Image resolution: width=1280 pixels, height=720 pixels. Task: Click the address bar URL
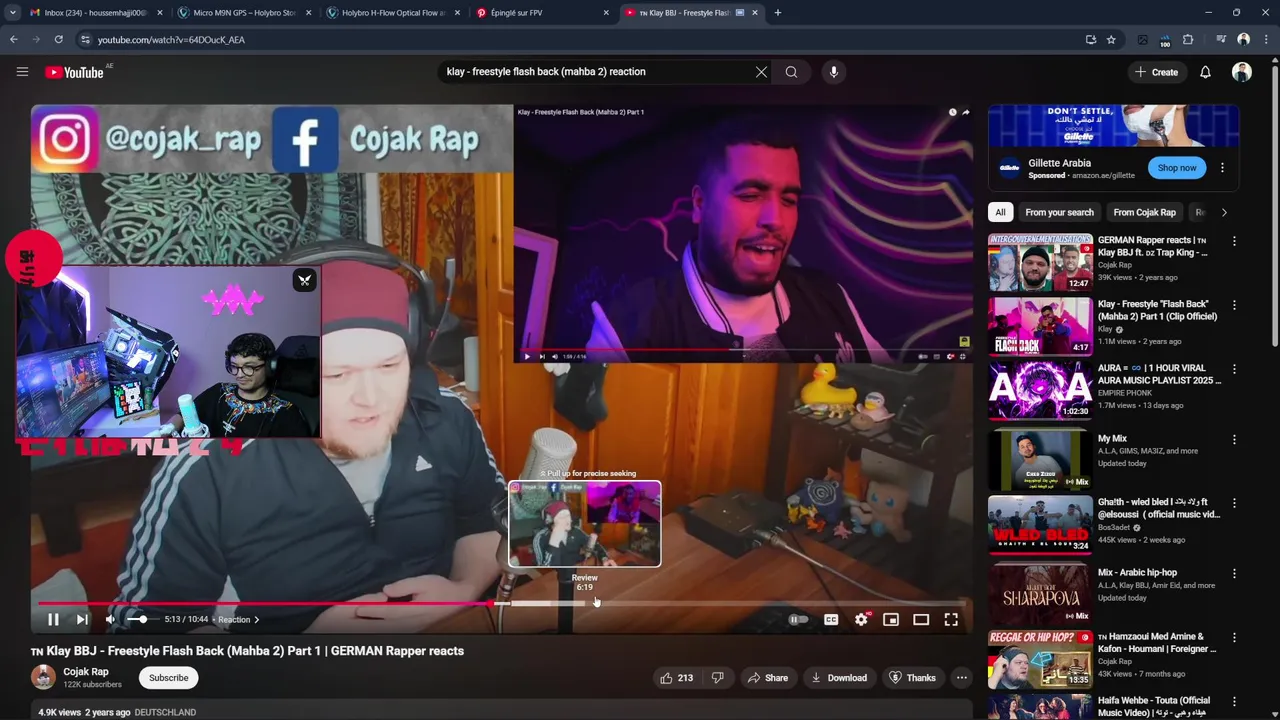tap(171, 40)
